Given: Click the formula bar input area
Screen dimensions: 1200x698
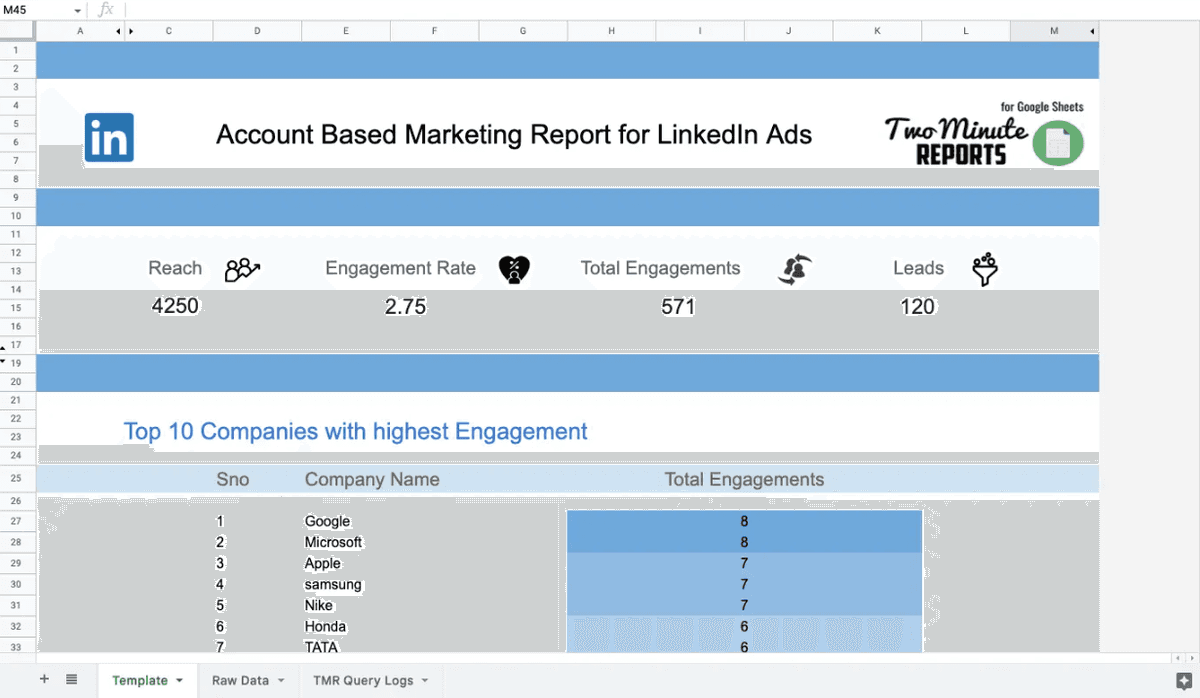Looking at the screenshot, I should pyautogui.click(x=660, y=10).
